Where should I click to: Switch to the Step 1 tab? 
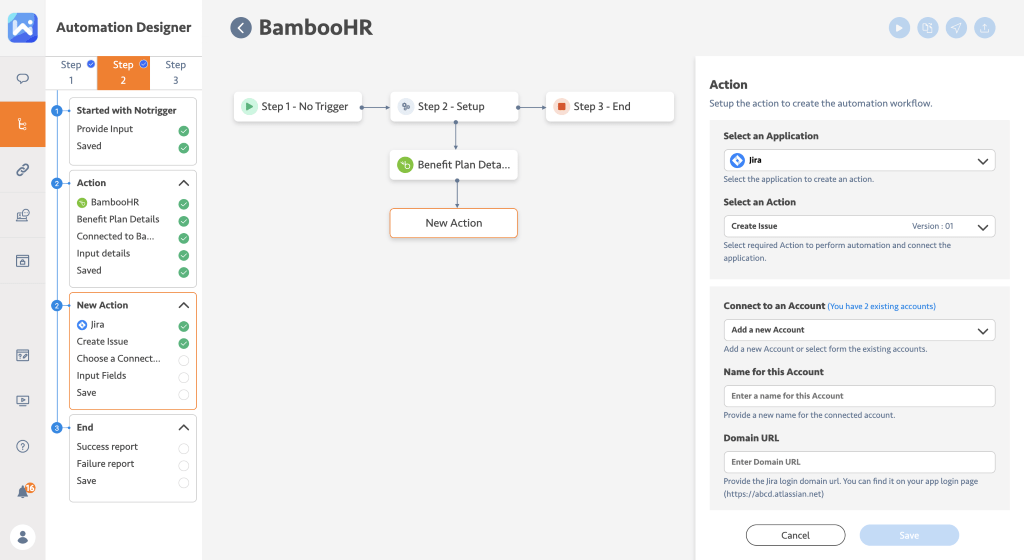(x=71, y=73)
